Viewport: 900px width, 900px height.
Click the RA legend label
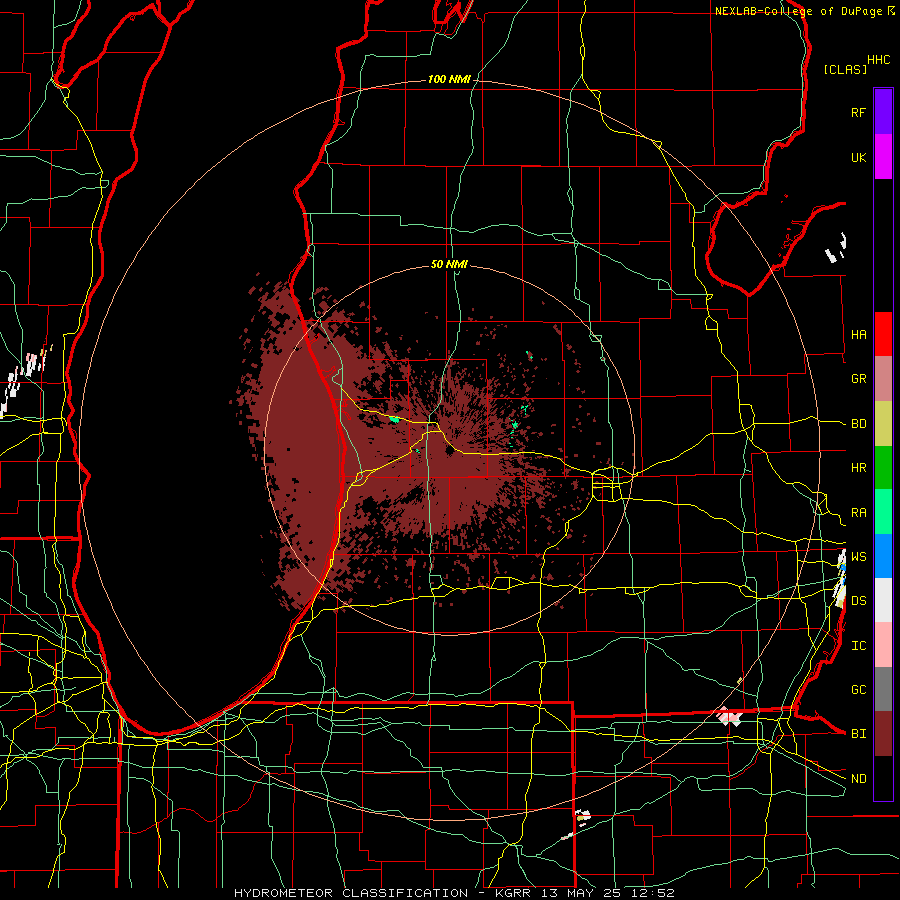(859, 513)
